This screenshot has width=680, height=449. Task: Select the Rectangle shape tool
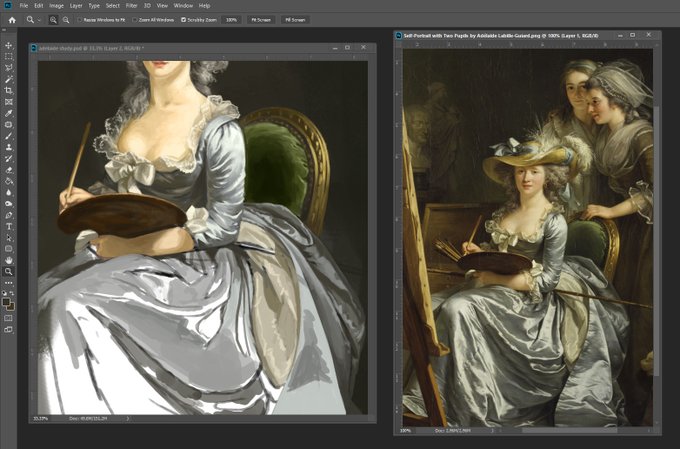(x=8, y=249)
